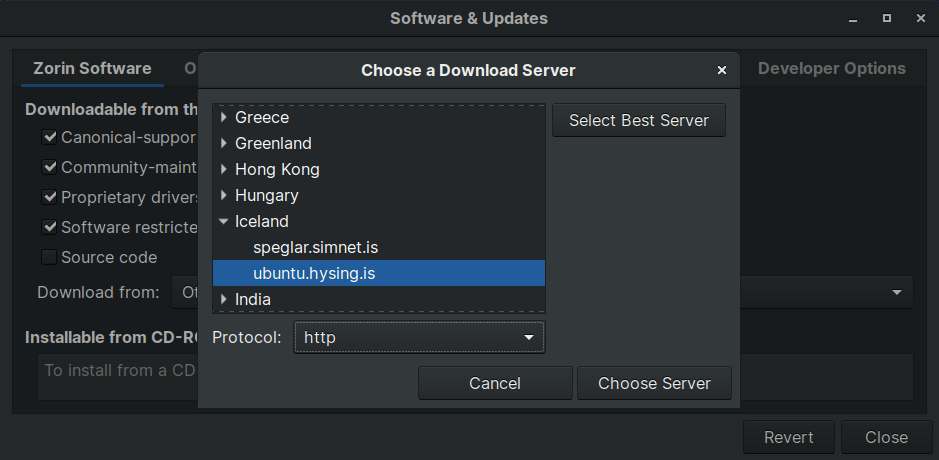This screenshot has width=939, height=460.
Task: Confirm with Choose Server button
Action: click(654, 383)
